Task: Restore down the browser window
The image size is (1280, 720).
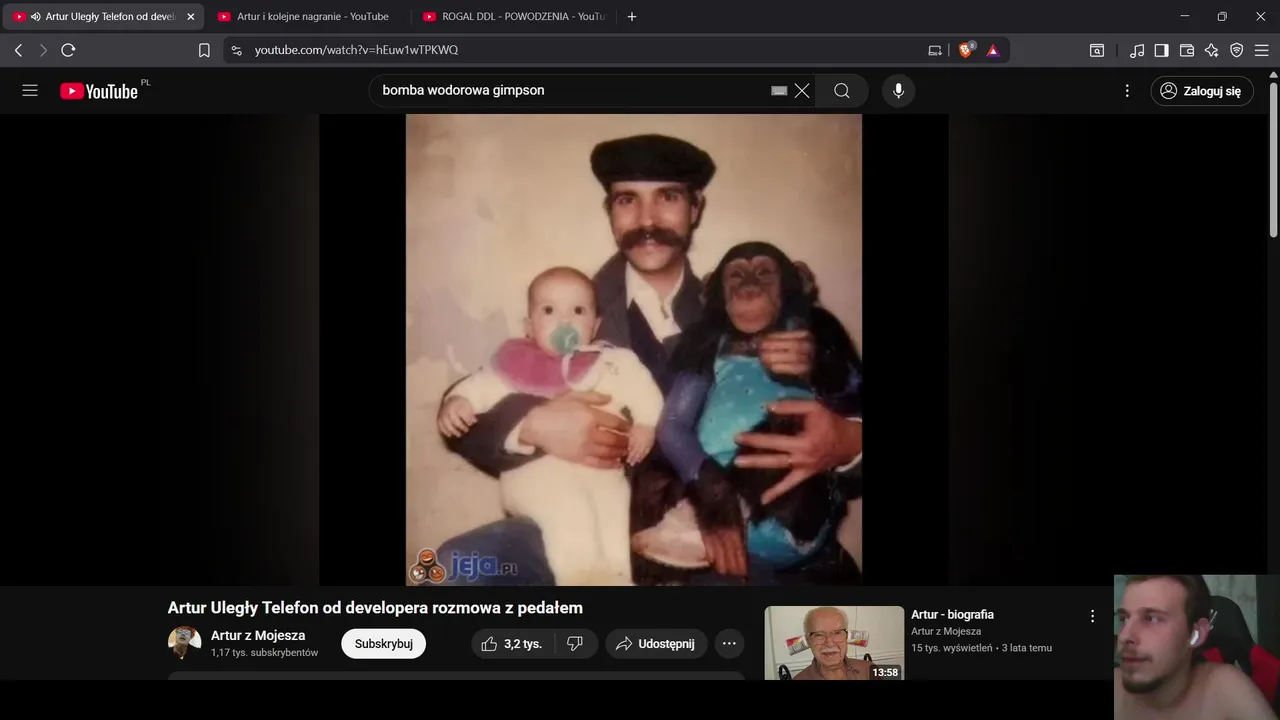Action: tap(1222, 17)
